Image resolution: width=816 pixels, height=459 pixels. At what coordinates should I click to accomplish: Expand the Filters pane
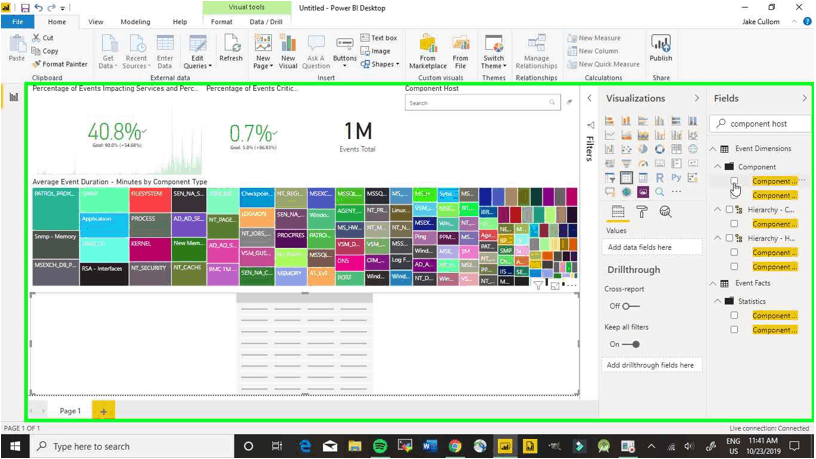tap(590, 98)
